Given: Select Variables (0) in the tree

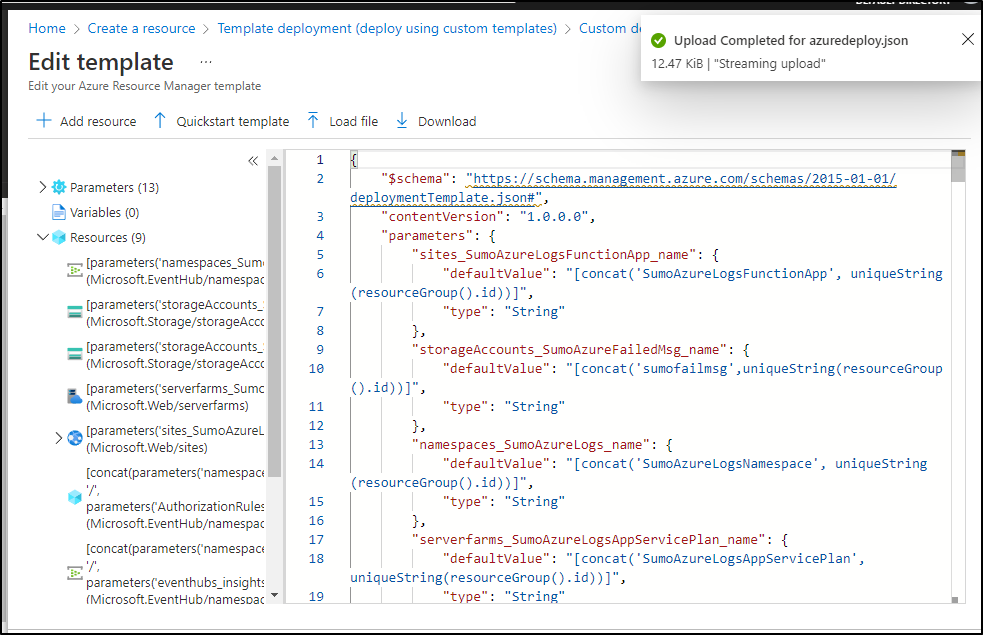Looking at the screenshot, I should click(105, 213).
